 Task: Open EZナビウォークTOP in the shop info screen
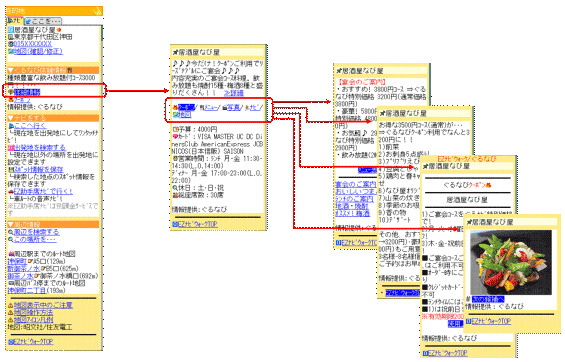pyautogui.click(x=197, y=224)
